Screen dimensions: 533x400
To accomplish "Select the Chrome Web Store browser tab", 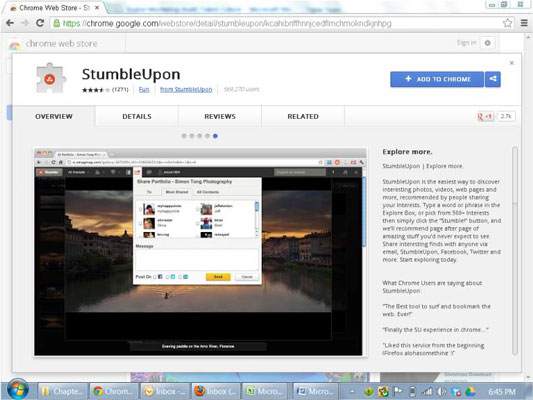I will [54, 8].
